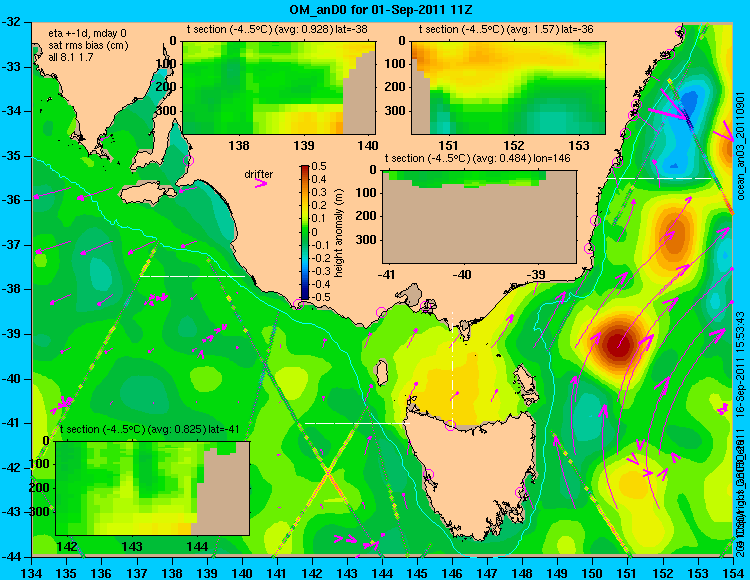Select the title 't section (avg: 0.484) lon=146'
This screenshot has width=750, height=580.
(477, 158)
